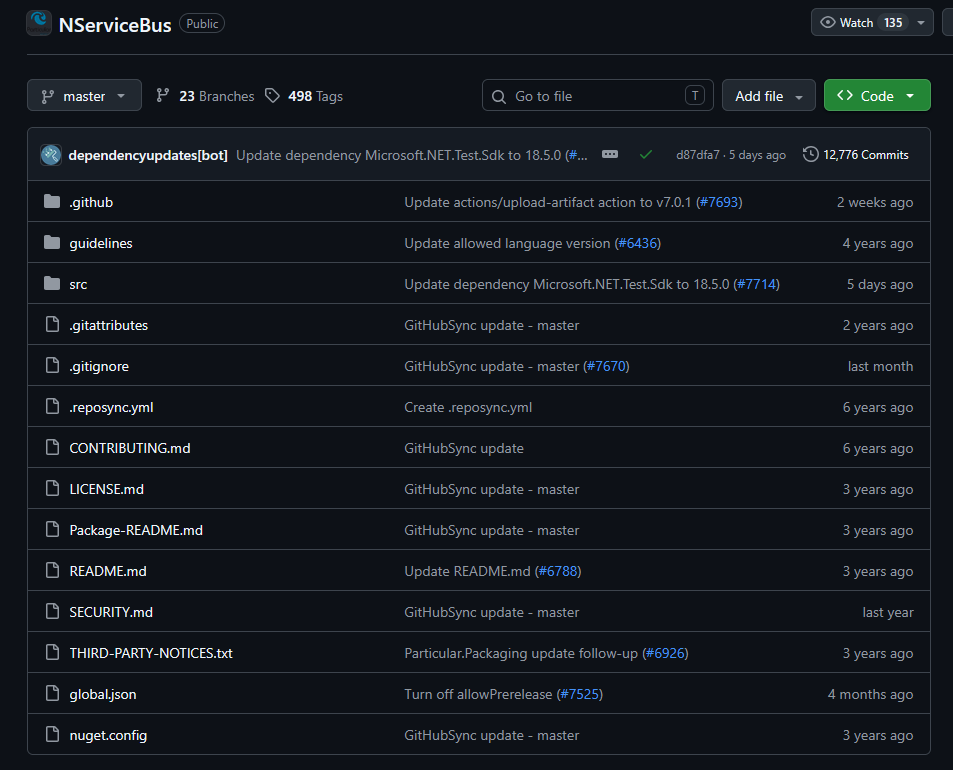
Task: Click the file icon for Package-README.md
Action: 52,529
